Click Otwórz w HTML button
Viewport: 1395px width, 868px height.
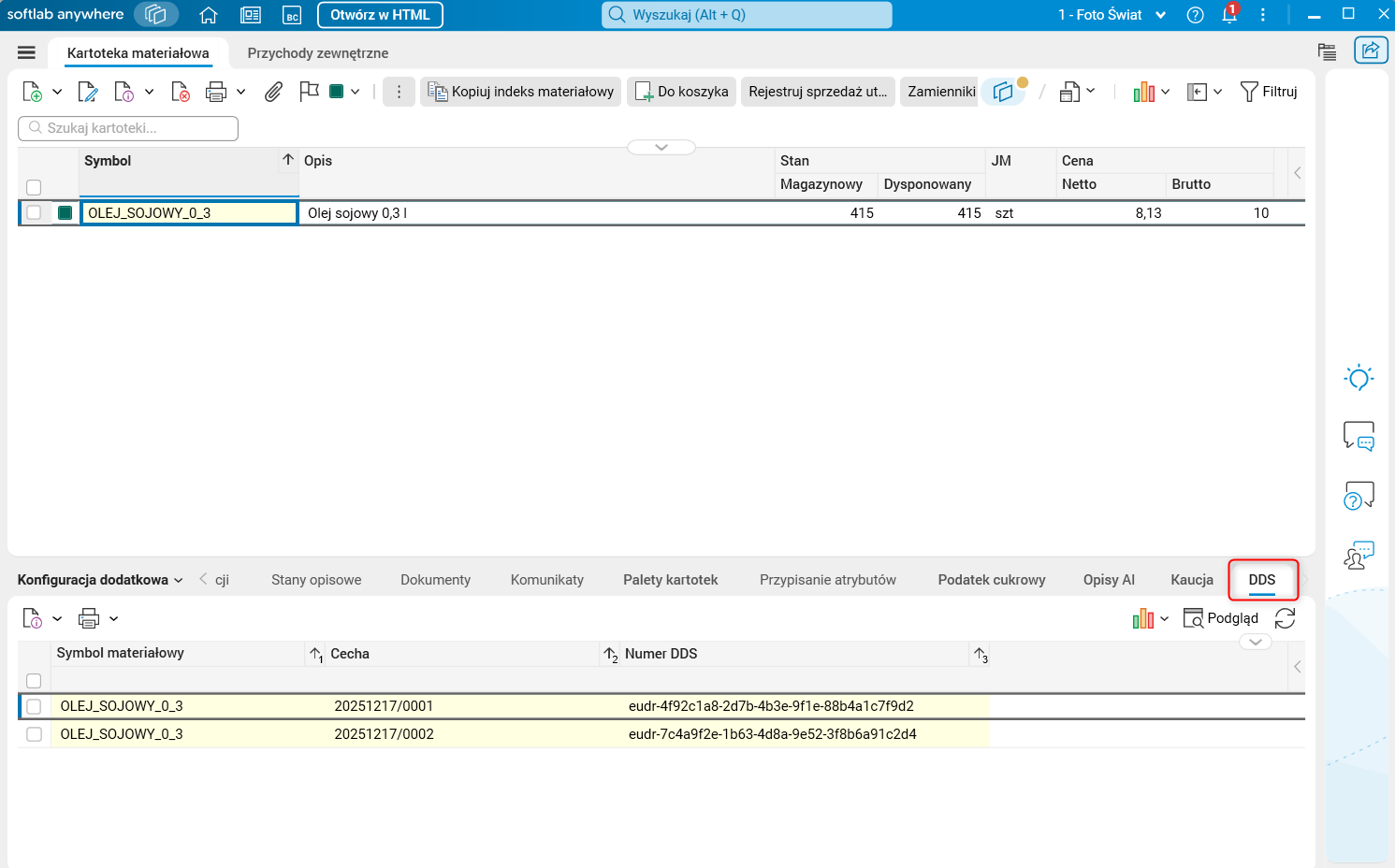(x=380, y=15)
